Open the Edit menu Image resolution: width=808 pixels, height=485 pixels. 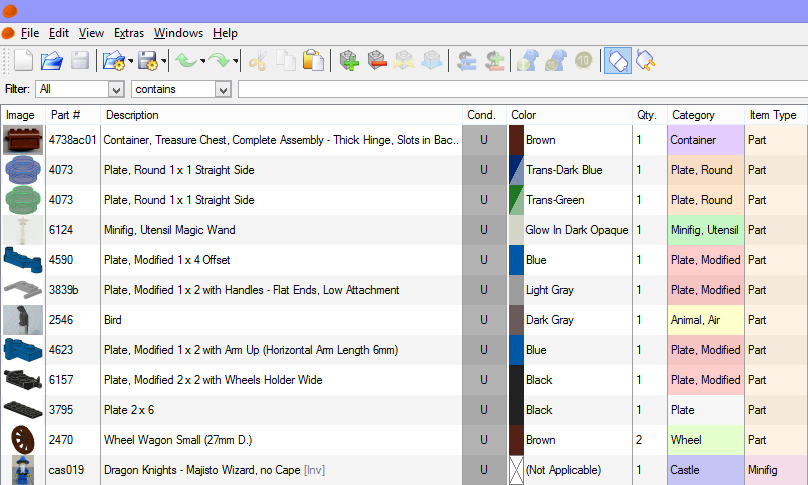tap(59, 33)
